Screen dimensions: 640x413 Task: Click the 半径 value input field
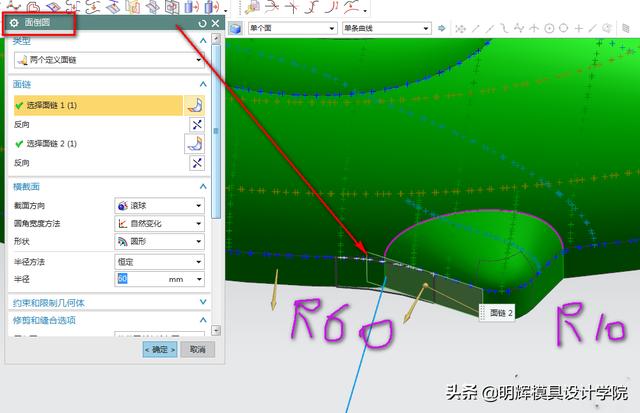coord(141,279)
